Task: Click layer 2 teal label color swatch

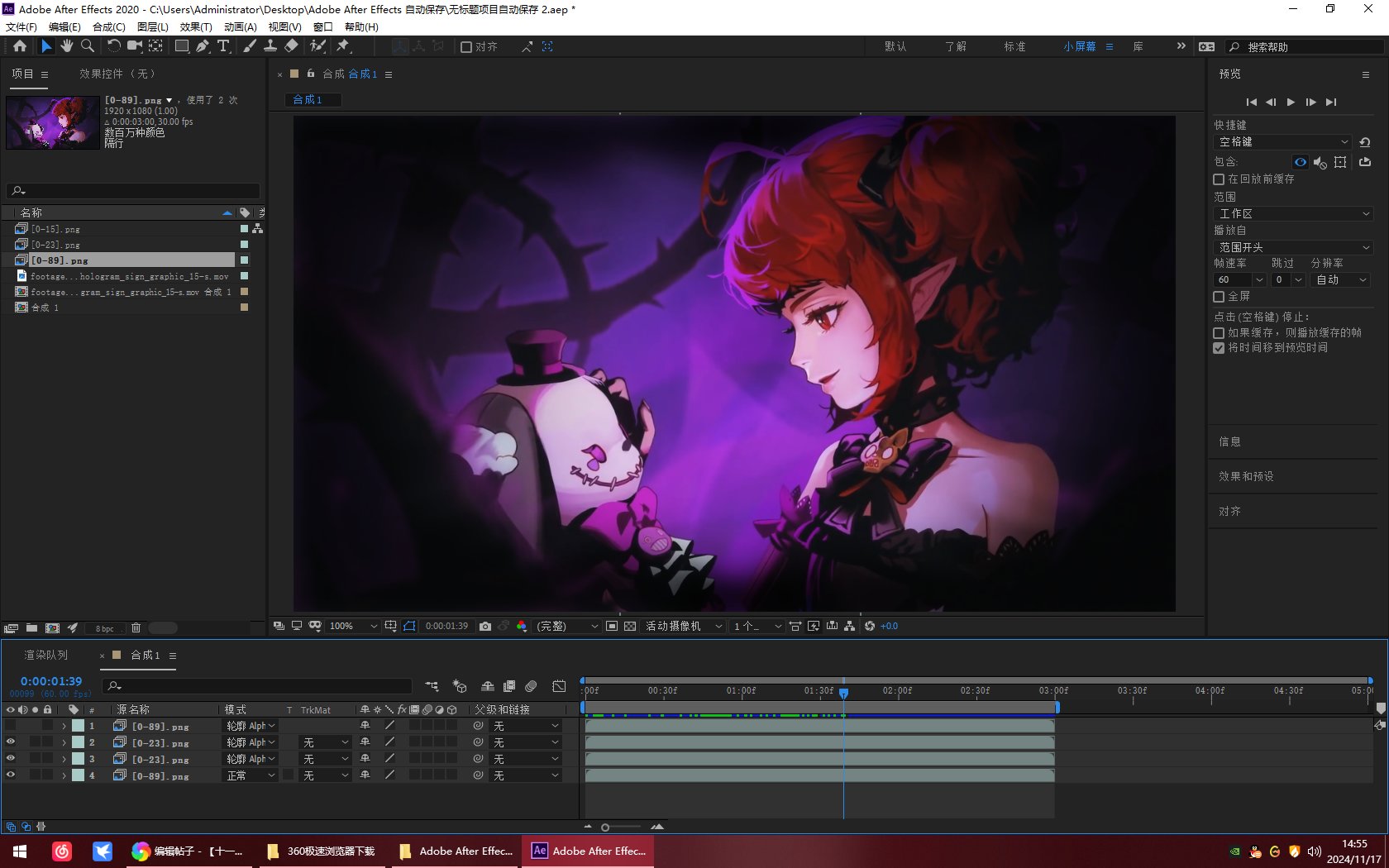Action: coord(78,742)
